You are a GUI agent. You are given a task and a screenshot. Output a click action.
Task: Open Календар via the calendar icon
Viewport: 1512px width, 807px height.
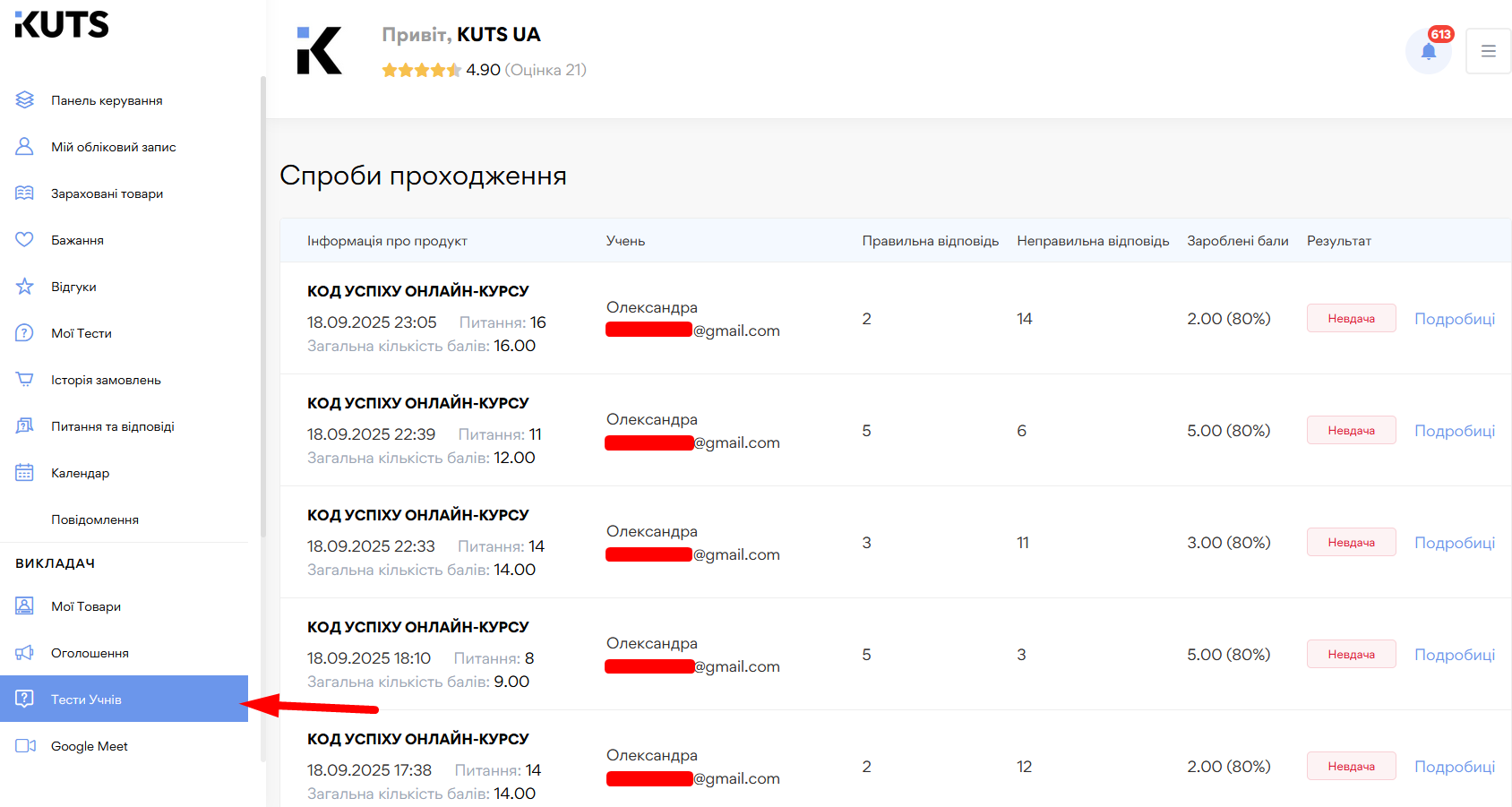pos(24,472)
